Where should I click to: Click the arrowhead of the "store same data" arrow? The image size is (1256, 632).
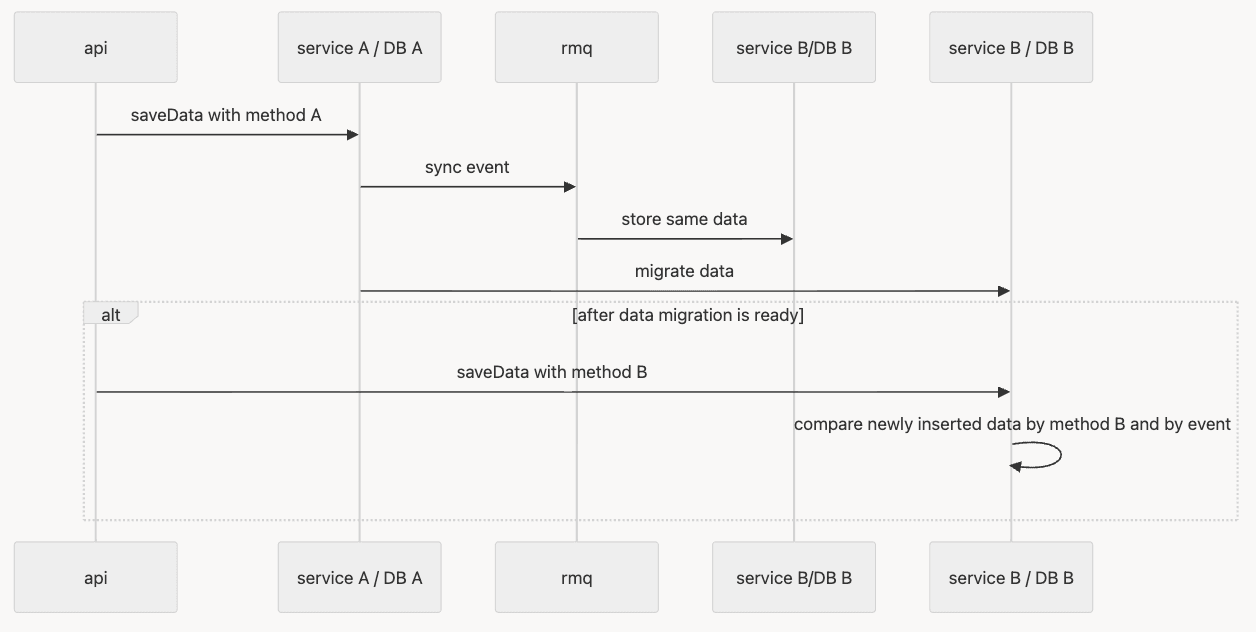787,239
